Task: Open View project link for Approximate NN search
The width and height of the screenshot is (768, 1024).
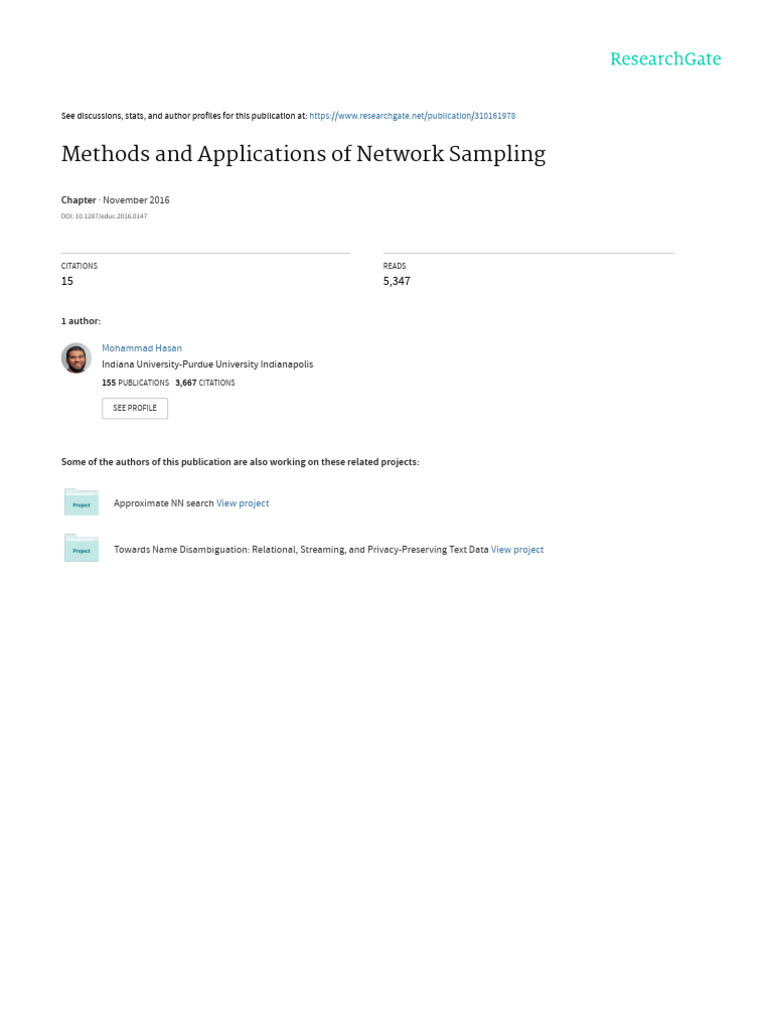Action: tap(243, 503)
